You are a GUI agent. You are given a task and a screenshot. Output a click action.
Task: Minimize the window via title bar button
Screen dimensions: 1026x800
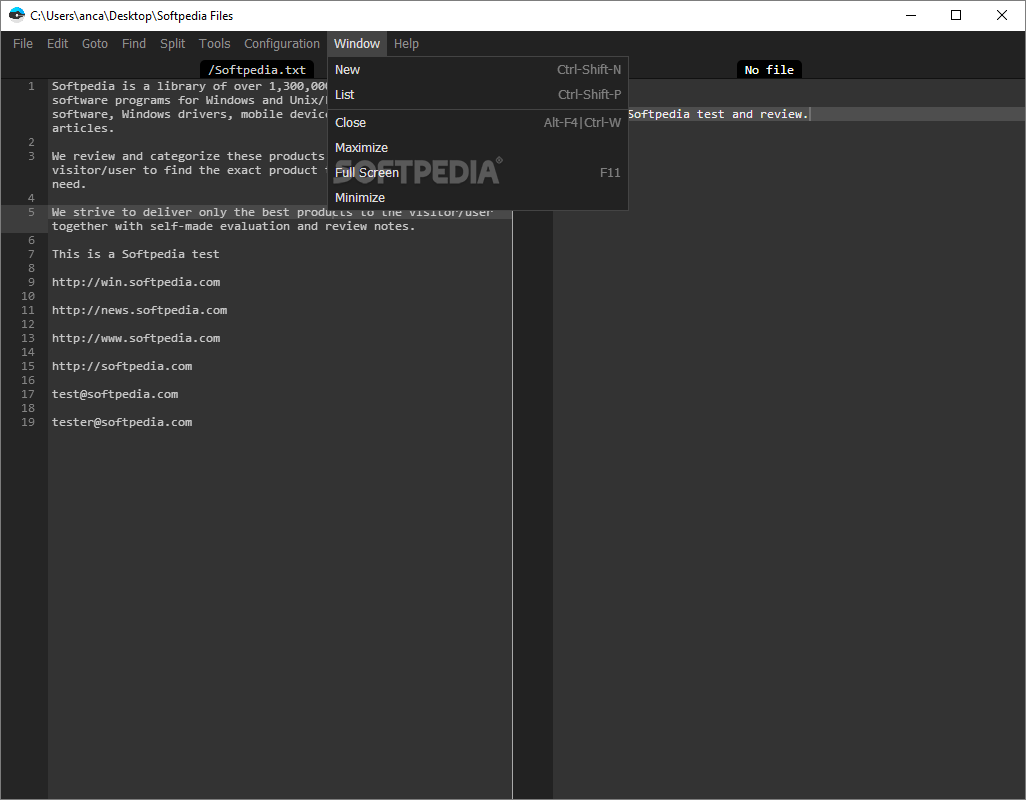coord(911,15)
